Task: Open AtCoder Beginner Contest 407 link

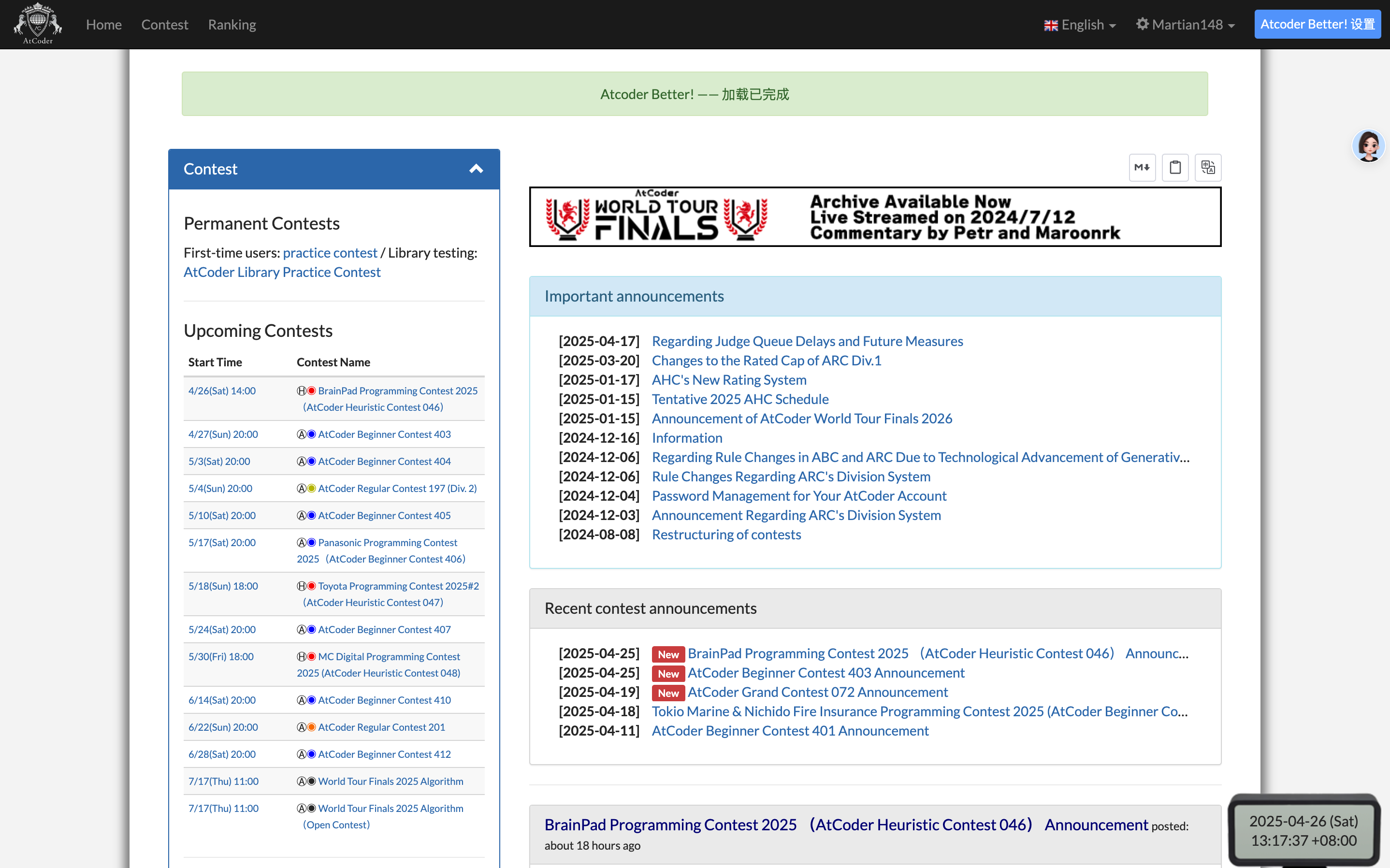Action: (x=385, y=629)
